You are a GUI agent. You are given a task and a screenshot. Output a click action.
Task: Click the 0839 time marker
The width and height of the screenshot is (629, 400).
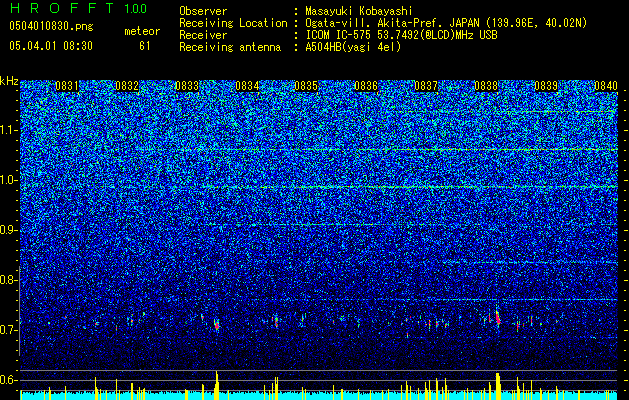pos(546,86)
